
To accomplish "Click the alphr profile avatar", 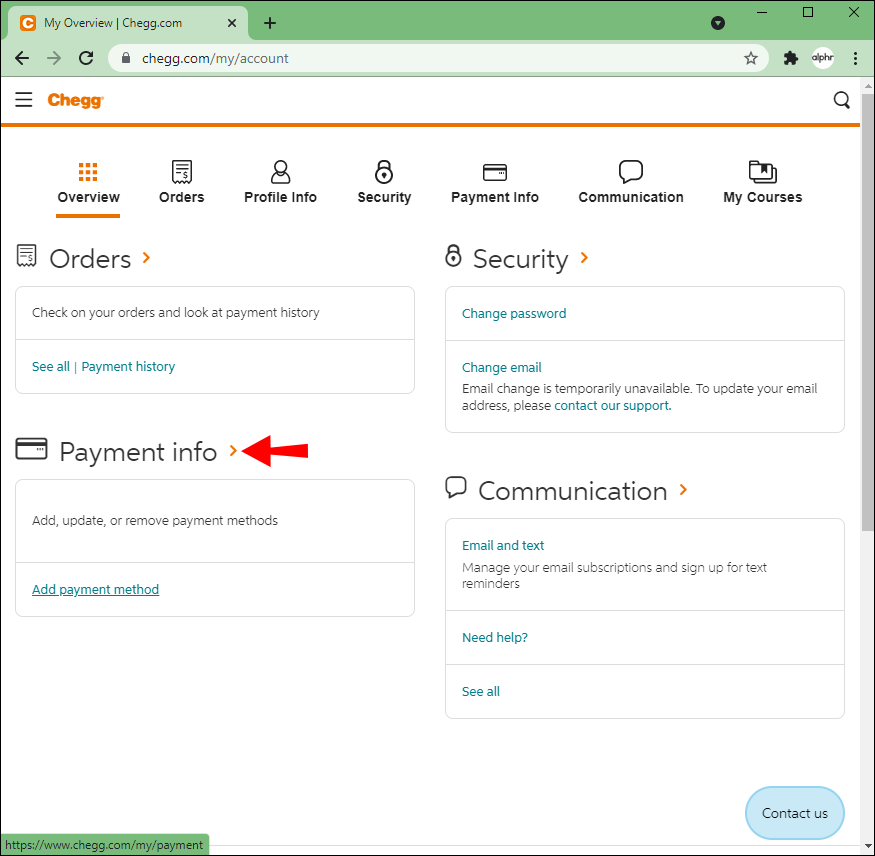I will pyautogui.click(x=823, y=58).
